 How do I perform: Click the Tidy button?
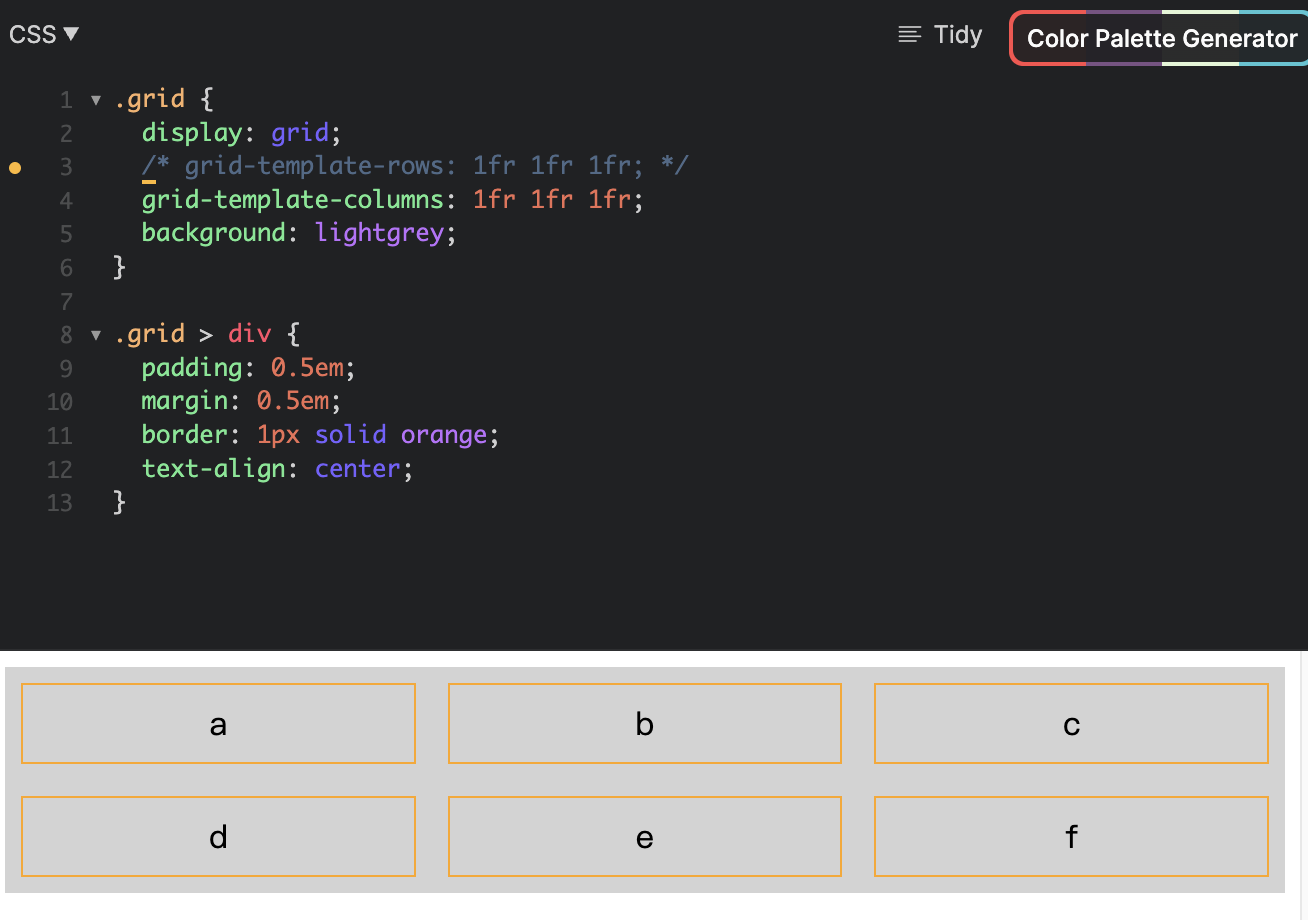tap(940, 35)
